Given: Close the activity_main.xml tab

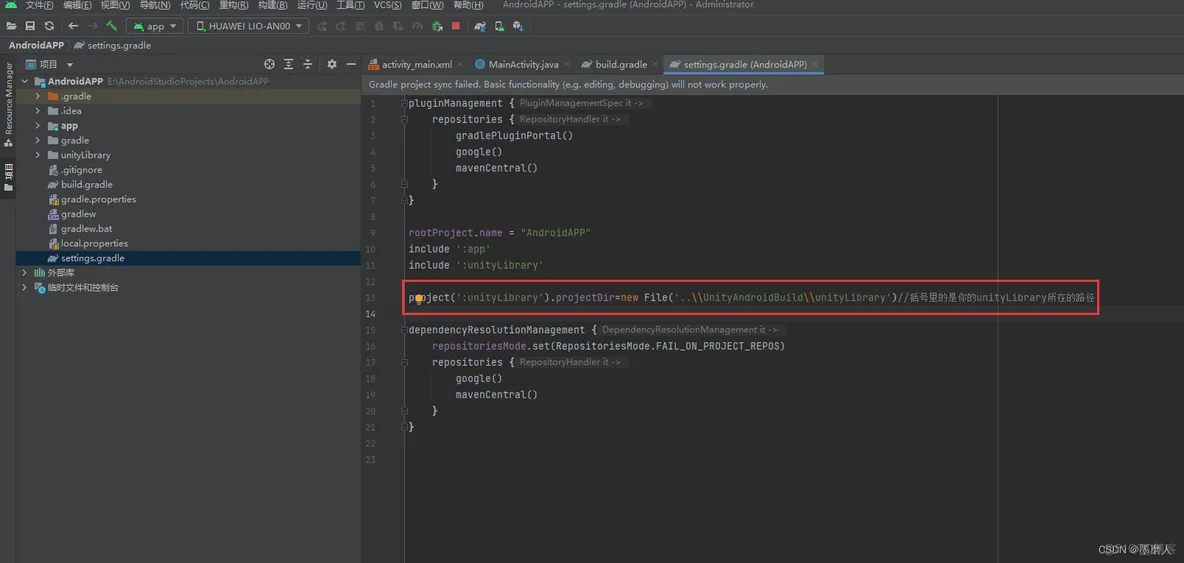Looking at the screenshot, I should click(x=459, y=65).
